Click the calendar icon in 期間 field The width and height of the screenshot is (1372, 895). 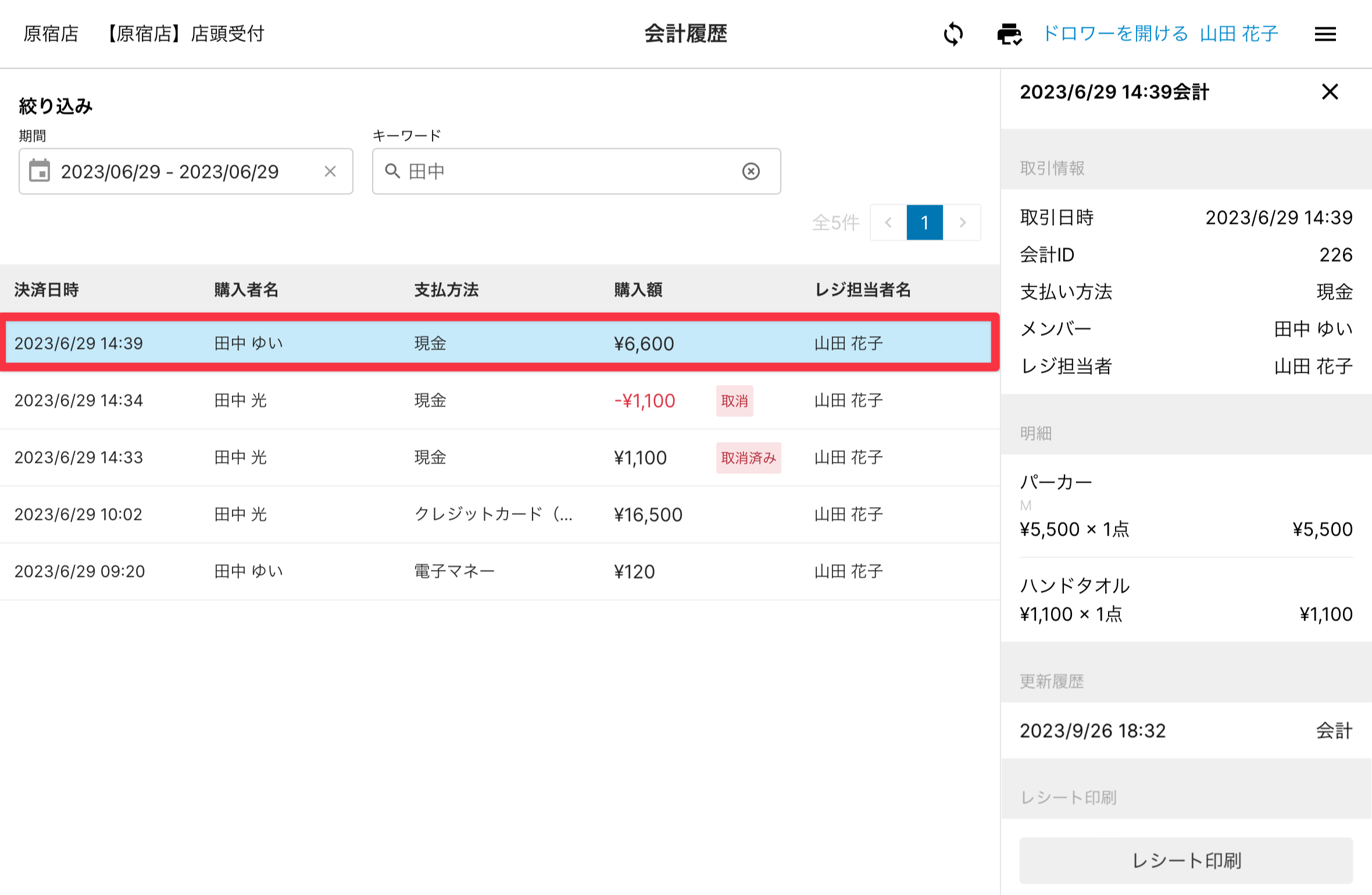(40, 171)
